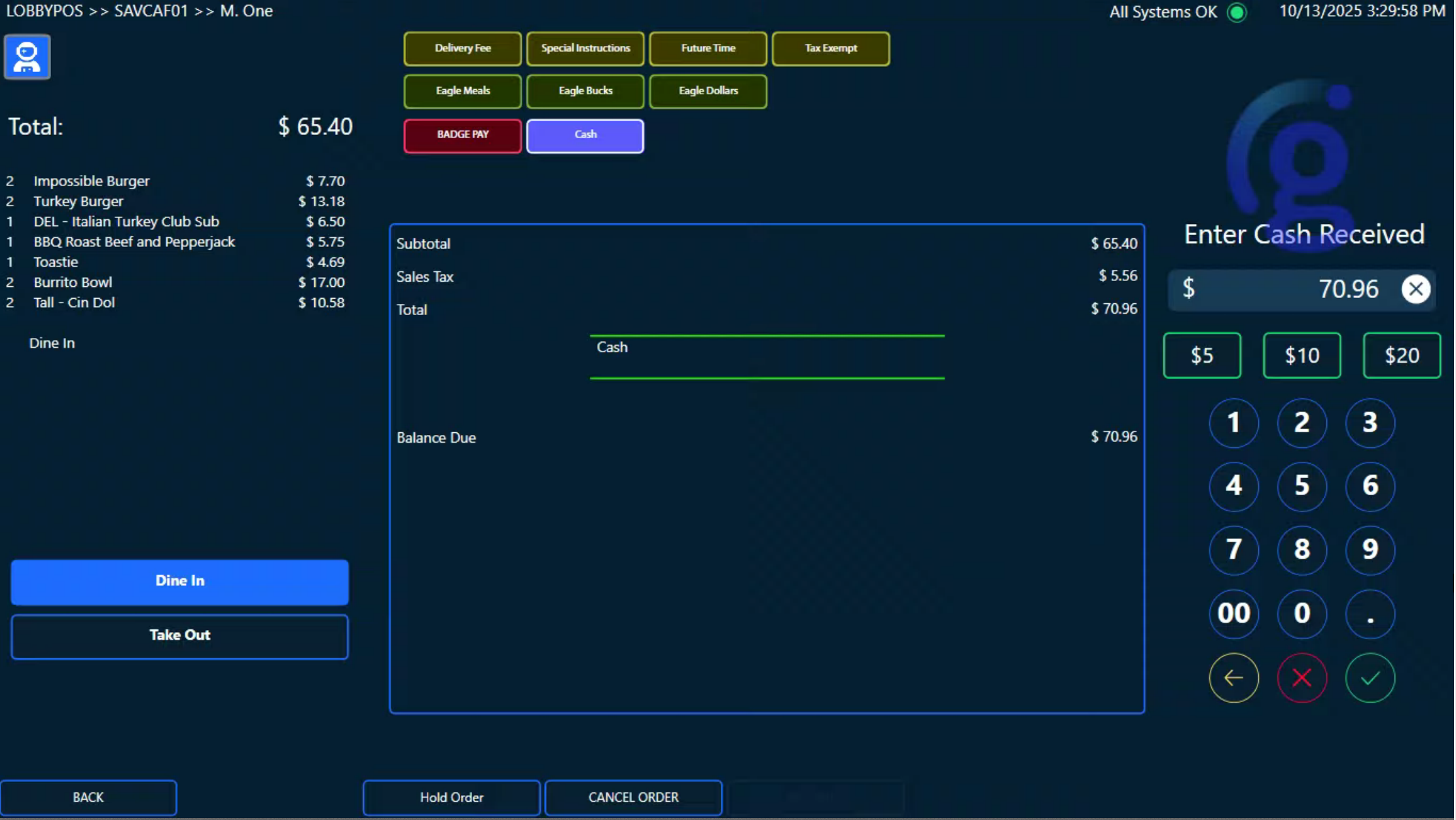Open Special Instructions option

click(585, 48)
